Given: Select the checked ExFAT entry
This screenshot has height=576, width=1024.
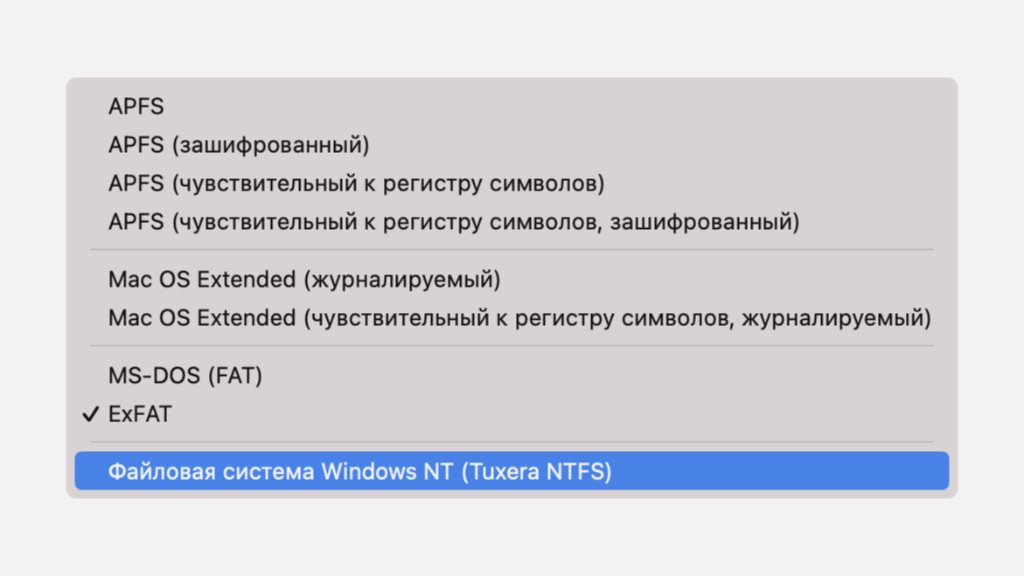Looking at the screenshot, I should pyautogui.click(x=140, y=414).
